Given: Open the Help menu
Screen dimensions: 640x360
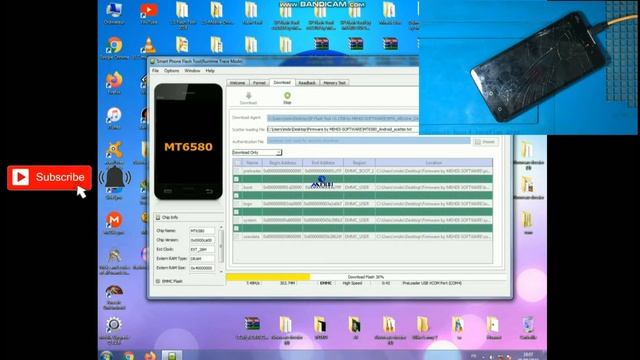Looking at the screenshot, I should [210, 71].
